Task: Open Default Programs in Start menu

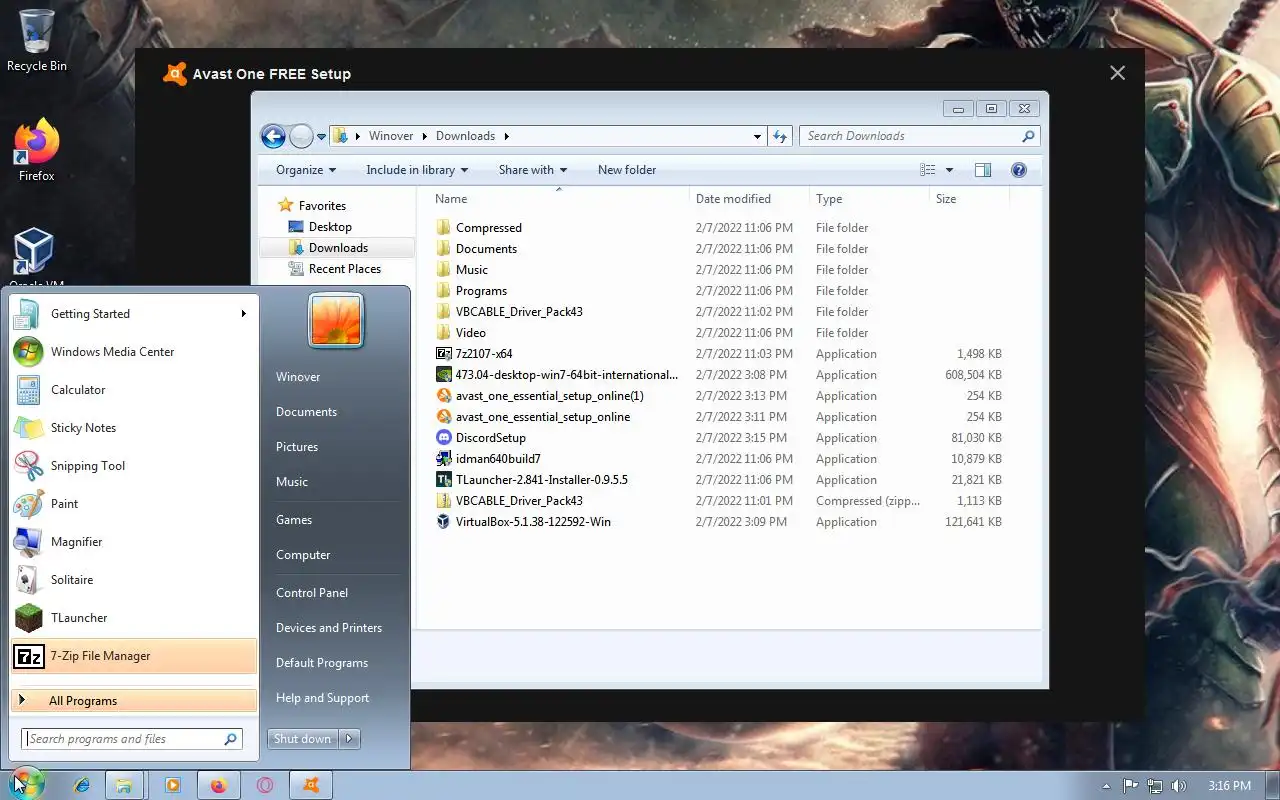Action: [322, 663]
